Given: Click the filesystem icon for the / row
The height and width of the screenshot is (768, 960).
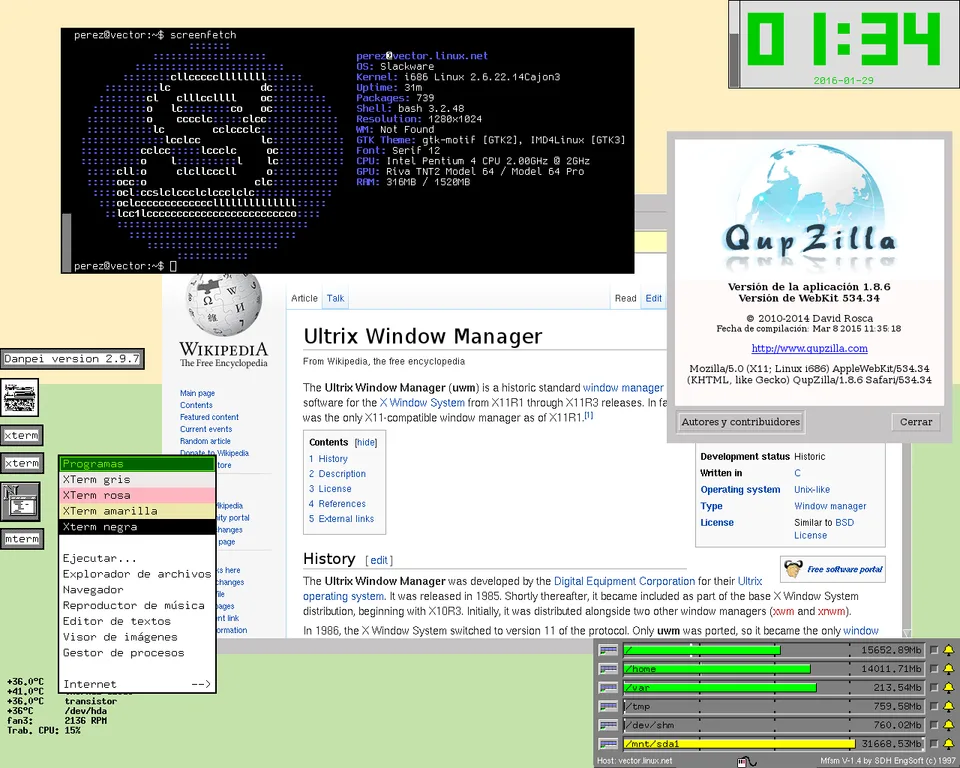Looking at the screenshot, I should pyautogui.click(x=608, y=650).
